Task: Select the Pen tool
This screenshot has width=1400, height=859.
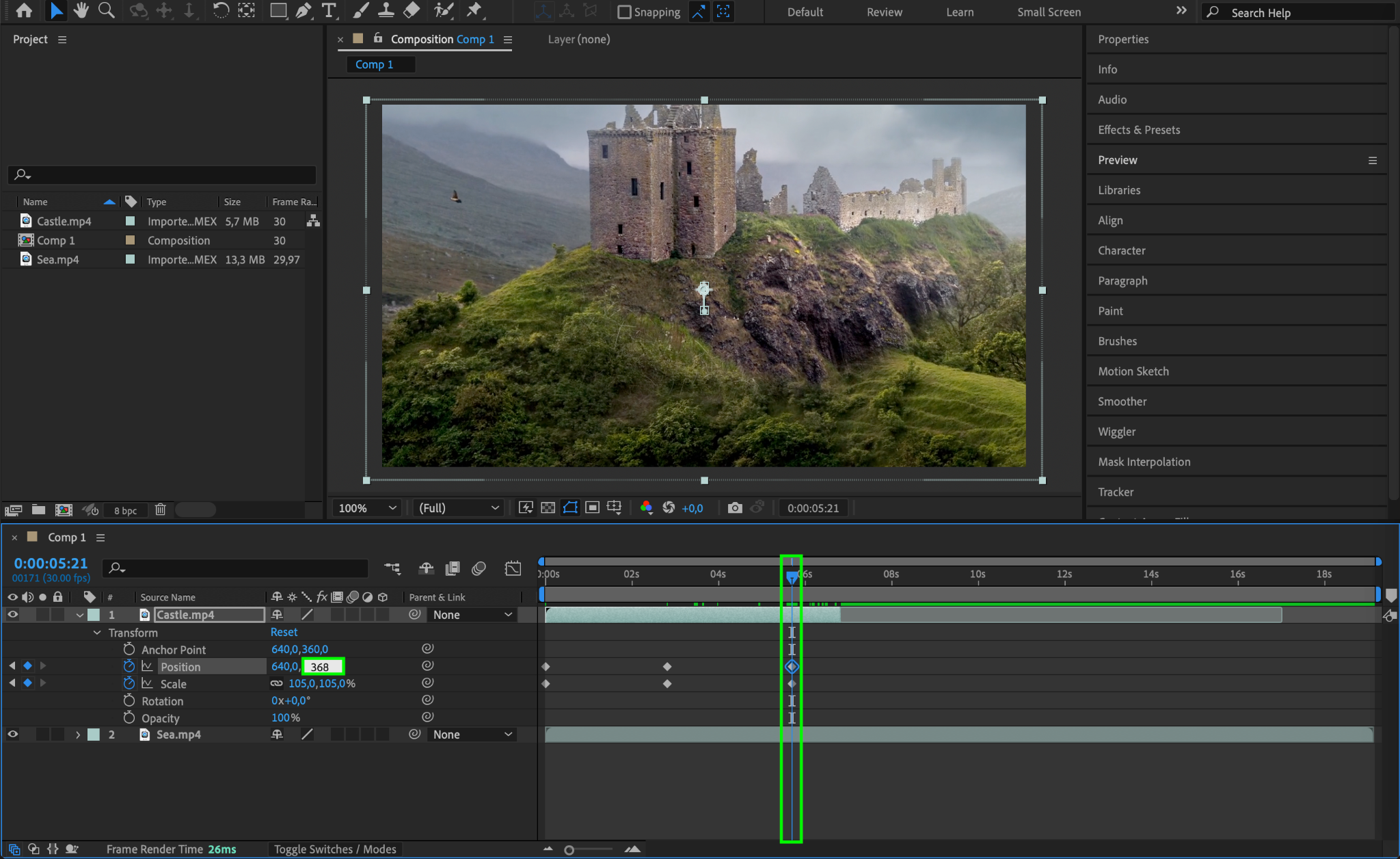Action: click(x=304, y=10)
